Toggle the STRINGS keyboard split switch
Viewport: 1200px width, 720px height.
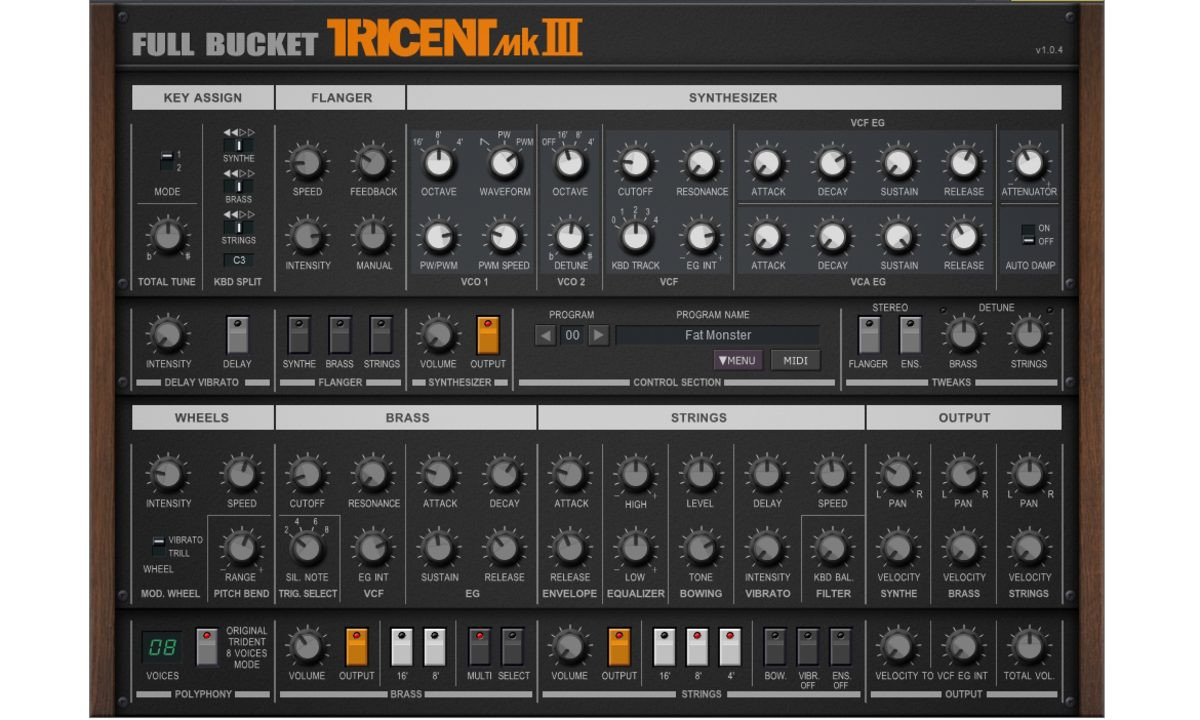[x=238, y=227]
